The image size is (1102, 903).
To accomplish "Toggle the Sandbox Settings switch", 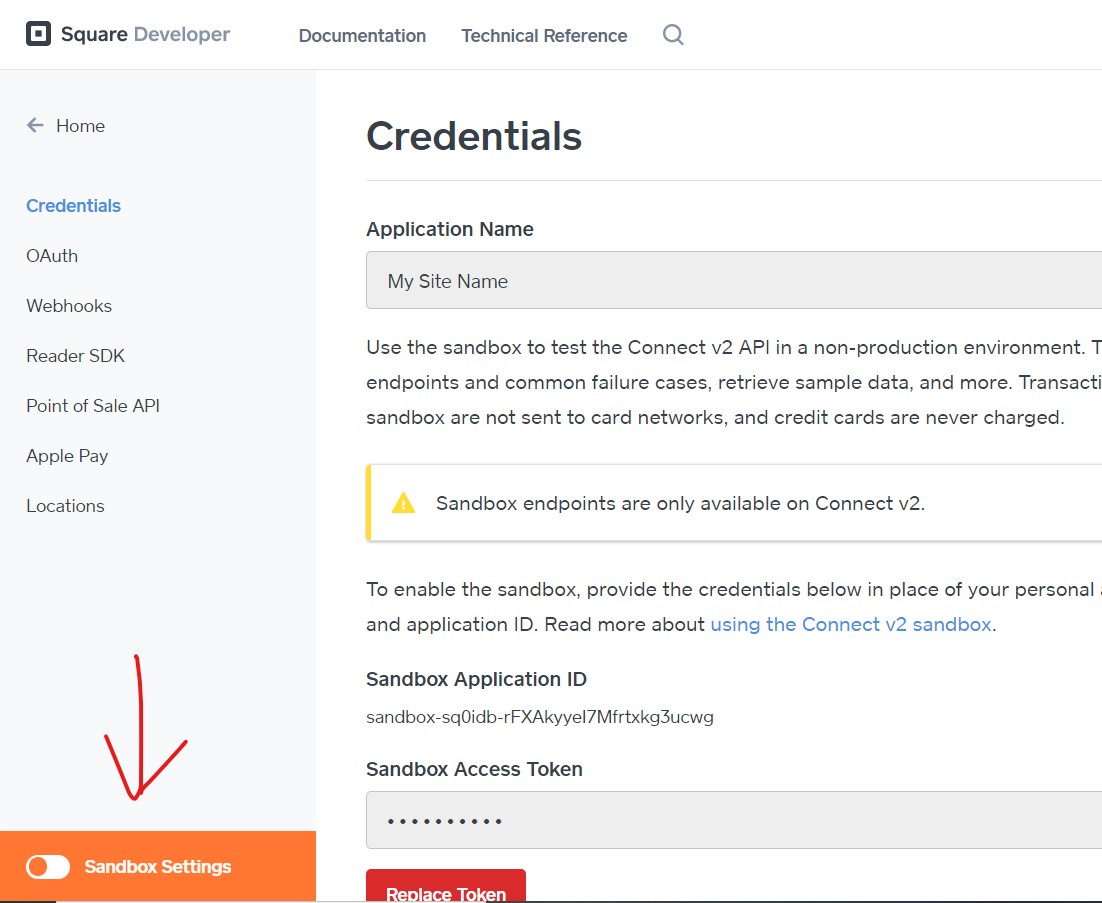I will coord(48,866).
